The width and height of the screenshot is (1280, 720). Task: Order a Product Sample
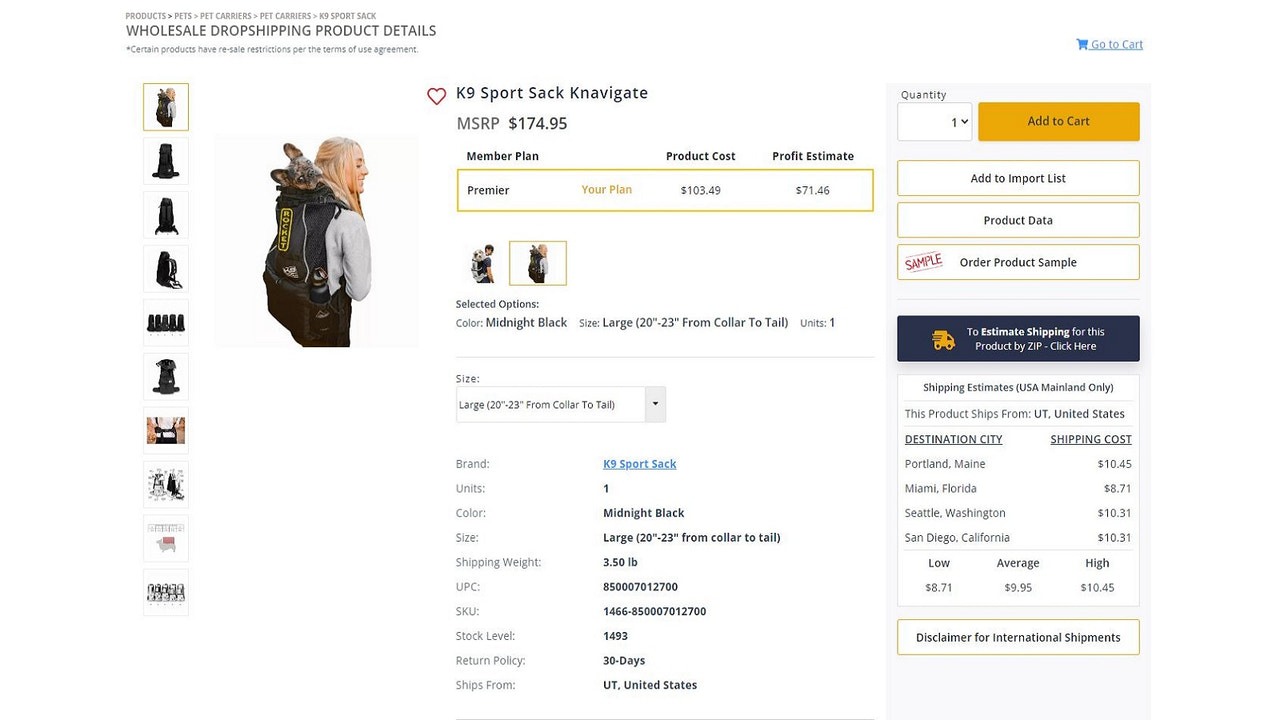1017,261
